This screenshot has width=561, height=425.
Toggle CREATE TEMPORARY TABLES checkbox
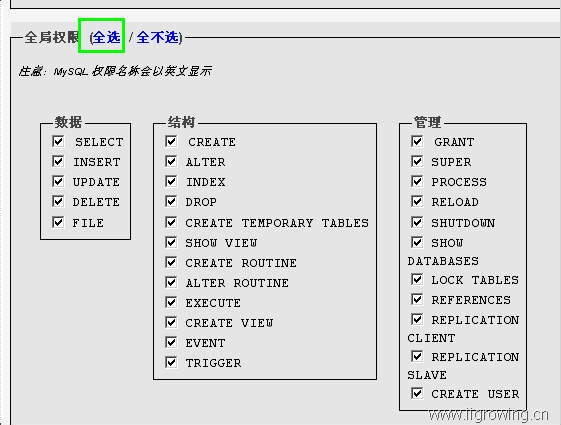coord(171,222)
